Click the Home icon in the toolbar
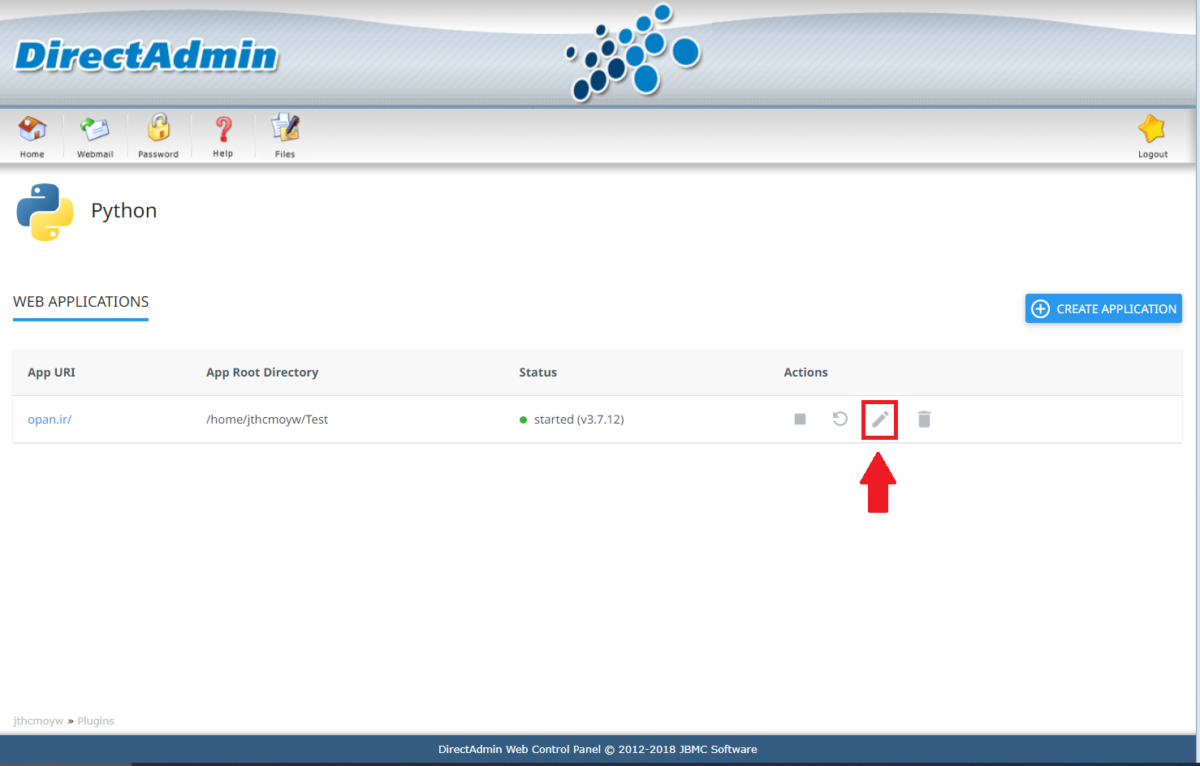The width and height of the screenshot is (1200, 766). point(31,130)
